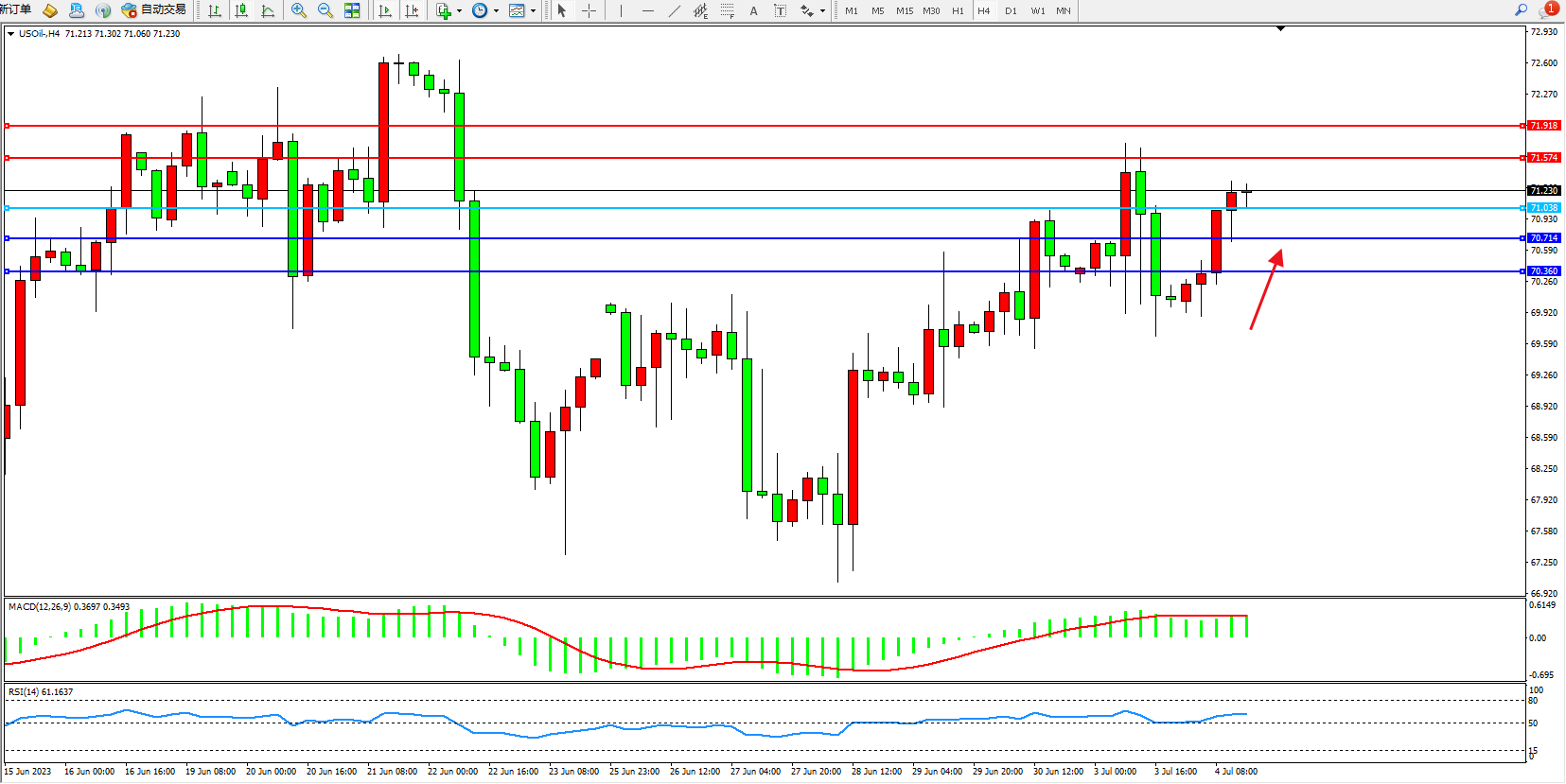Open the Indicators list dropdown arrow

point(459,11)
